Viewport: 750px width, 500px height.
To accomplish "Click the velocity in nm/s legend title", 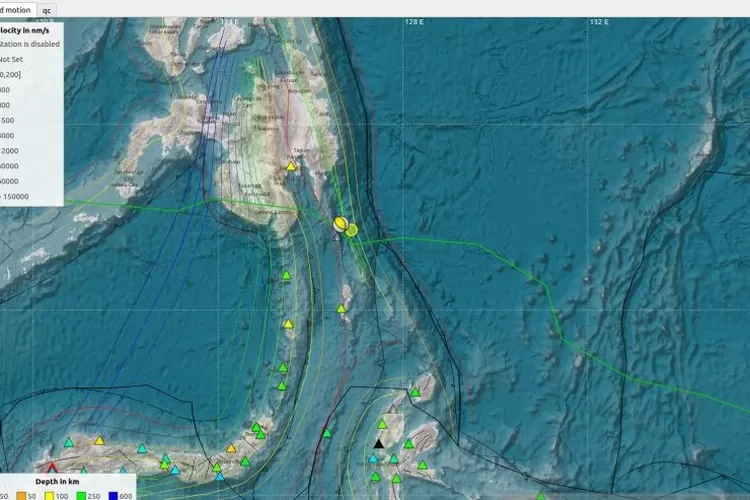I will [x=24, y=30].
